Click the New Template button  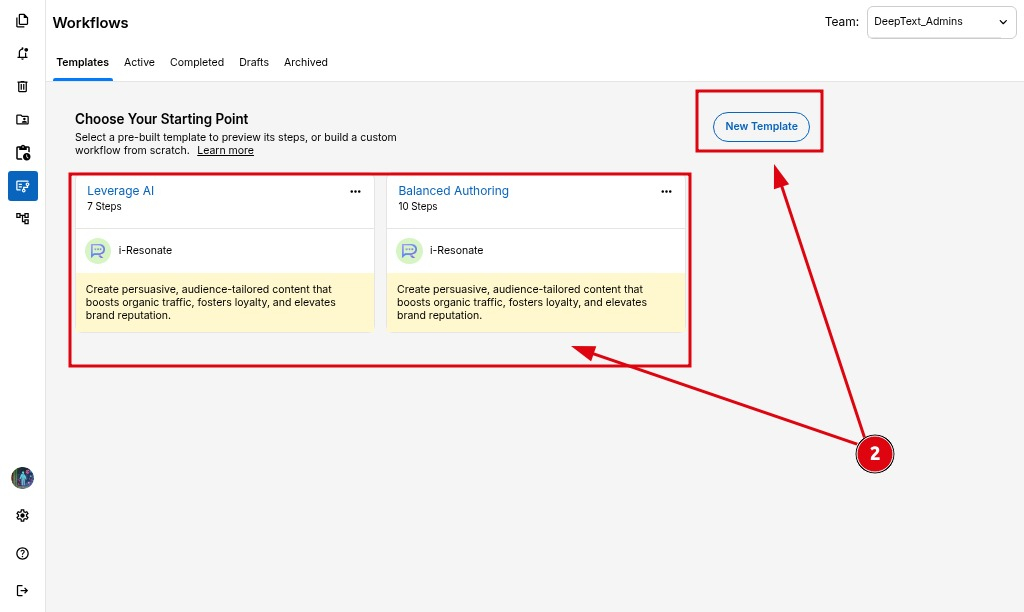(761, 127)
